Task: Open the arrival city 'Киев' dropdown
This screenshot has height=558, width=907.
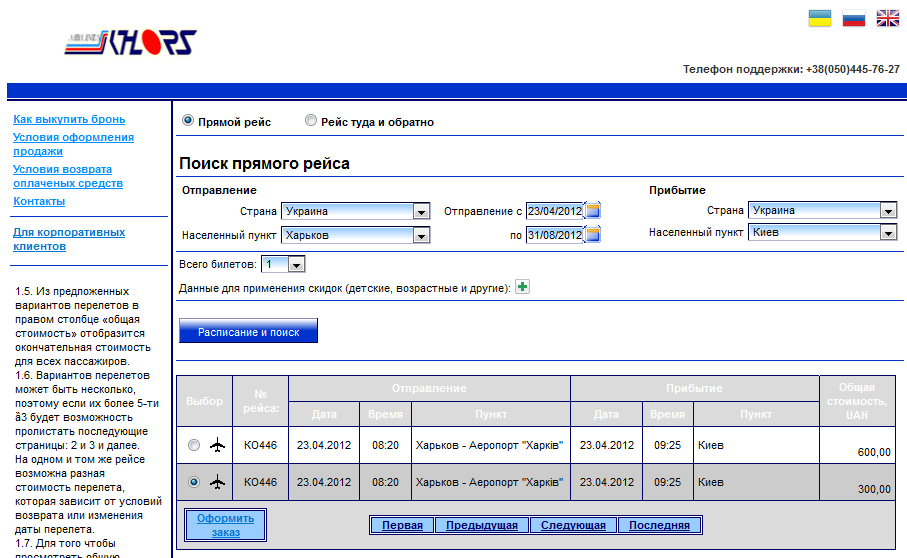Action: click(888, 232)
